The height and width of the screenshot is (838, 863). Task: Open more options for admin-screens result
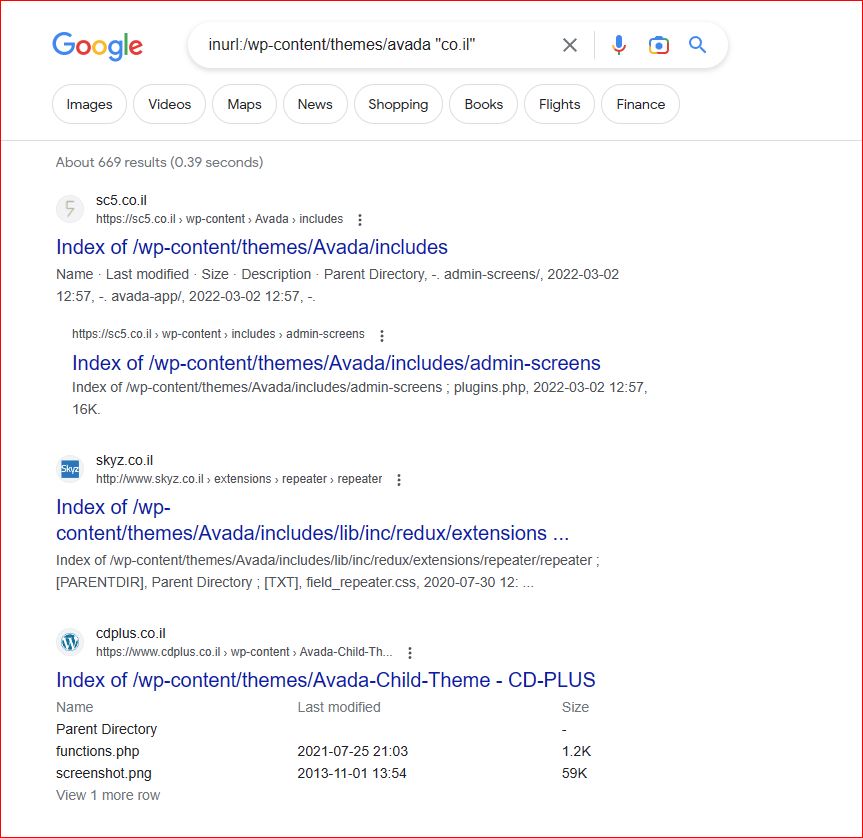point(382,335)
